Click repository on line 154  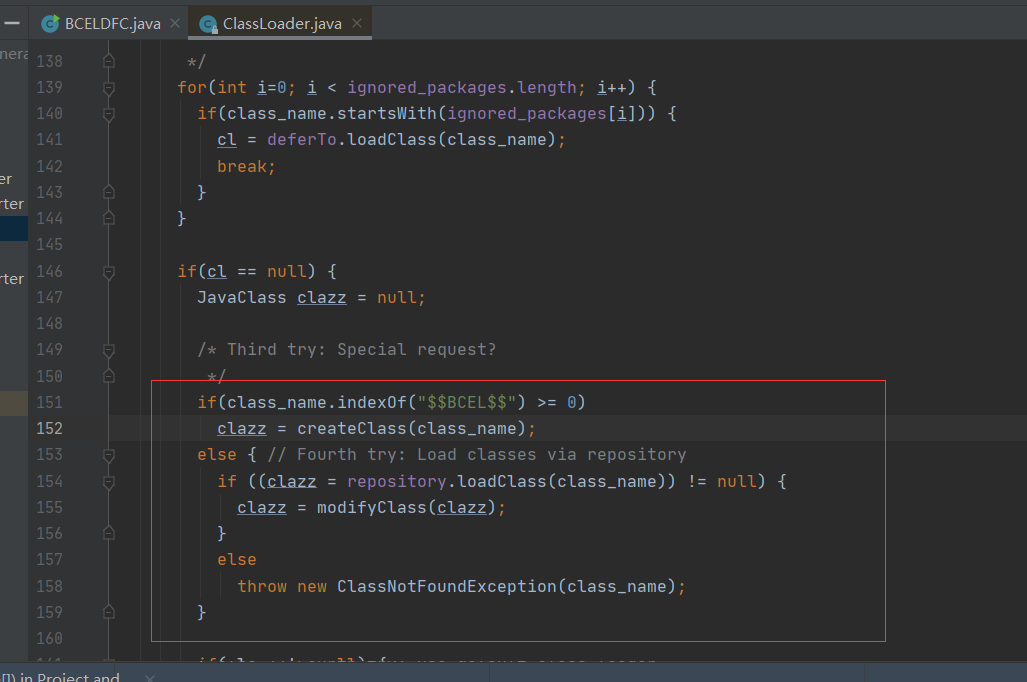(397, 482)
